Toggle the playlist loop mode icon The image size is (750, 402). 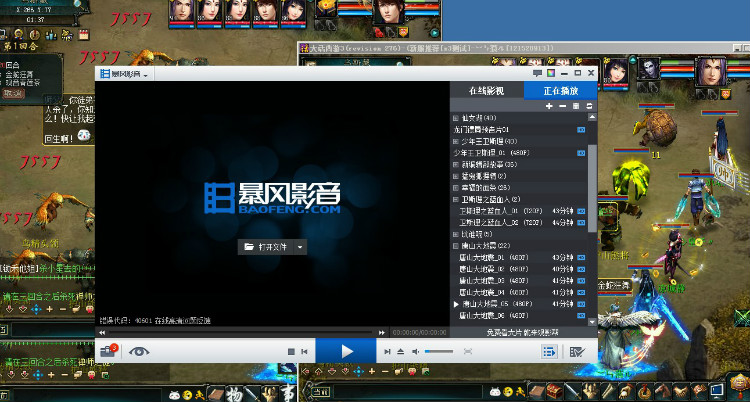click(589, 106)
